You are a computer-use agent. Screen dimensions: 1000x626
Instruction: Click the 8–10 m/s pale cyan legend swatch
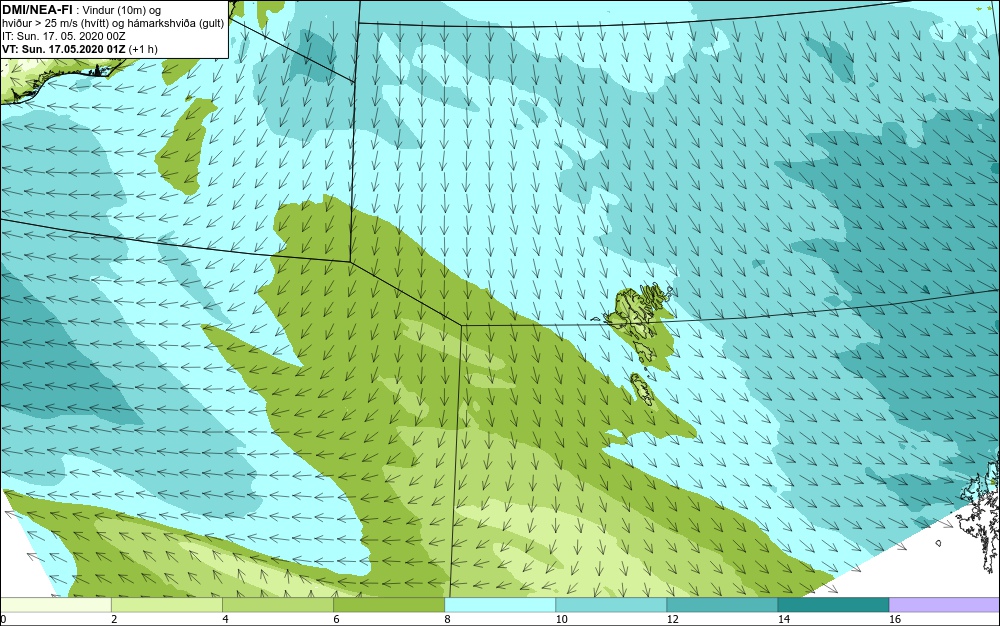coord(500,605)
